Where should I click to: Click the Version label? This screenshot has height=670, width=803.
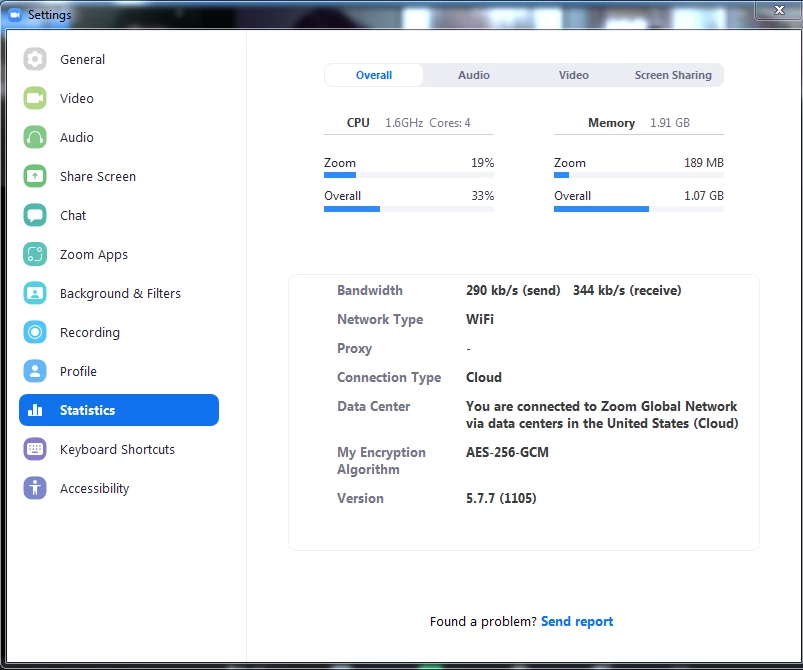pos(360,498)
